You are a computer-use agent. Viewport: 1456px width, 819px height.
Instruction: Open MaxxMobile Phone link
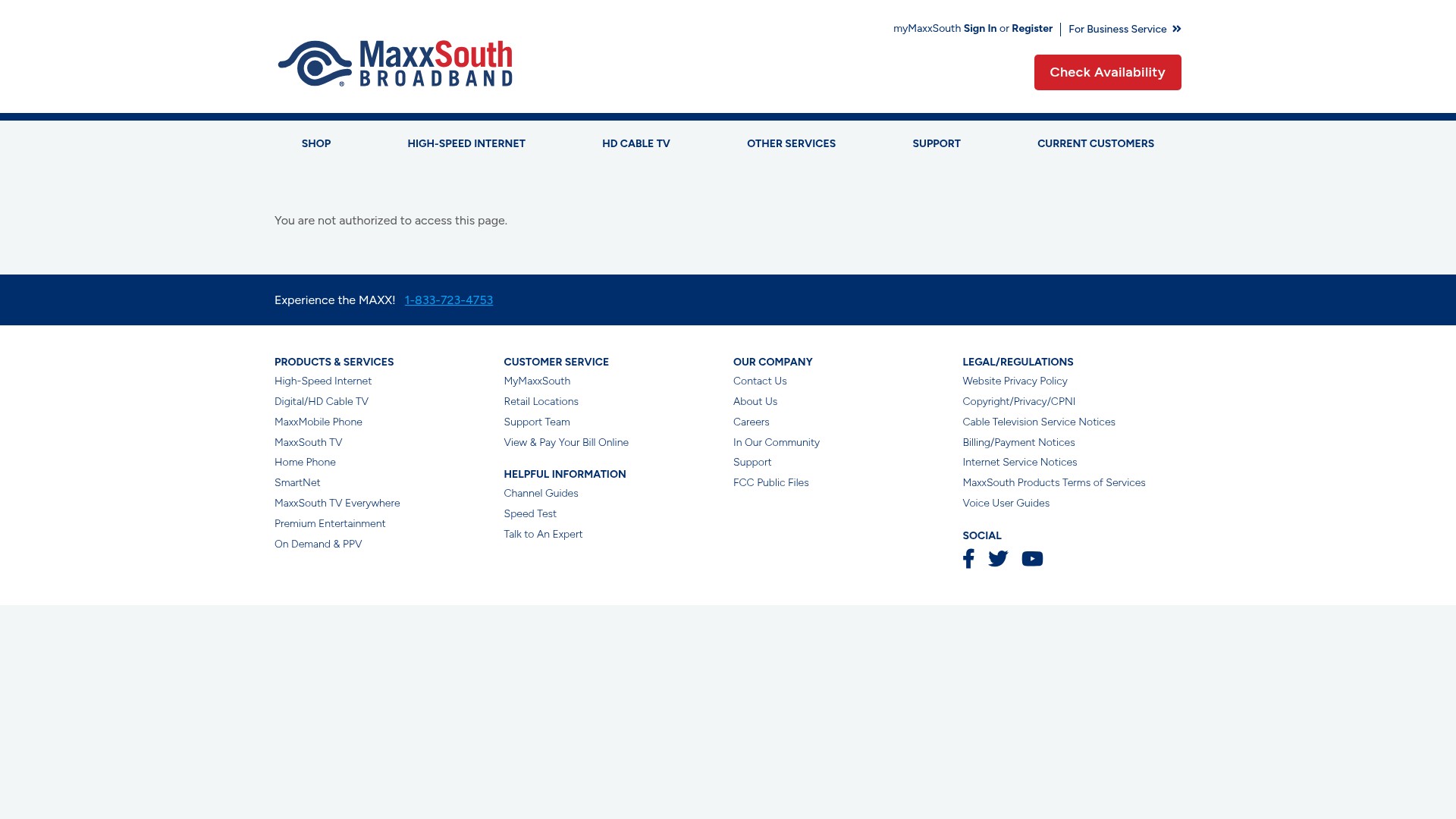click(318, 422)
